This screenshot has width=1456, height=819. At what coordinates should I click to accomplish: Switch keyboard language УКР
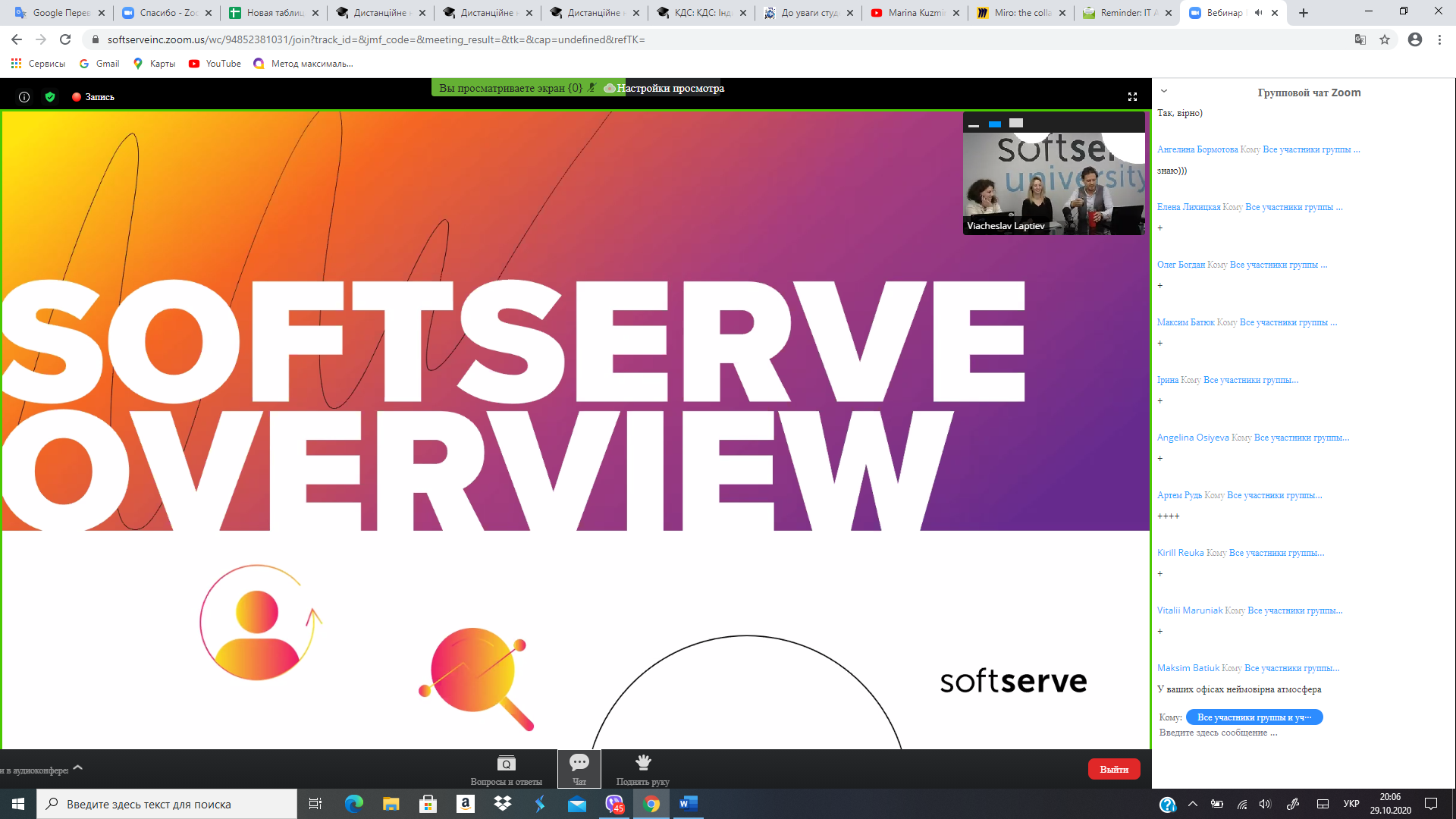(1351, 804)
